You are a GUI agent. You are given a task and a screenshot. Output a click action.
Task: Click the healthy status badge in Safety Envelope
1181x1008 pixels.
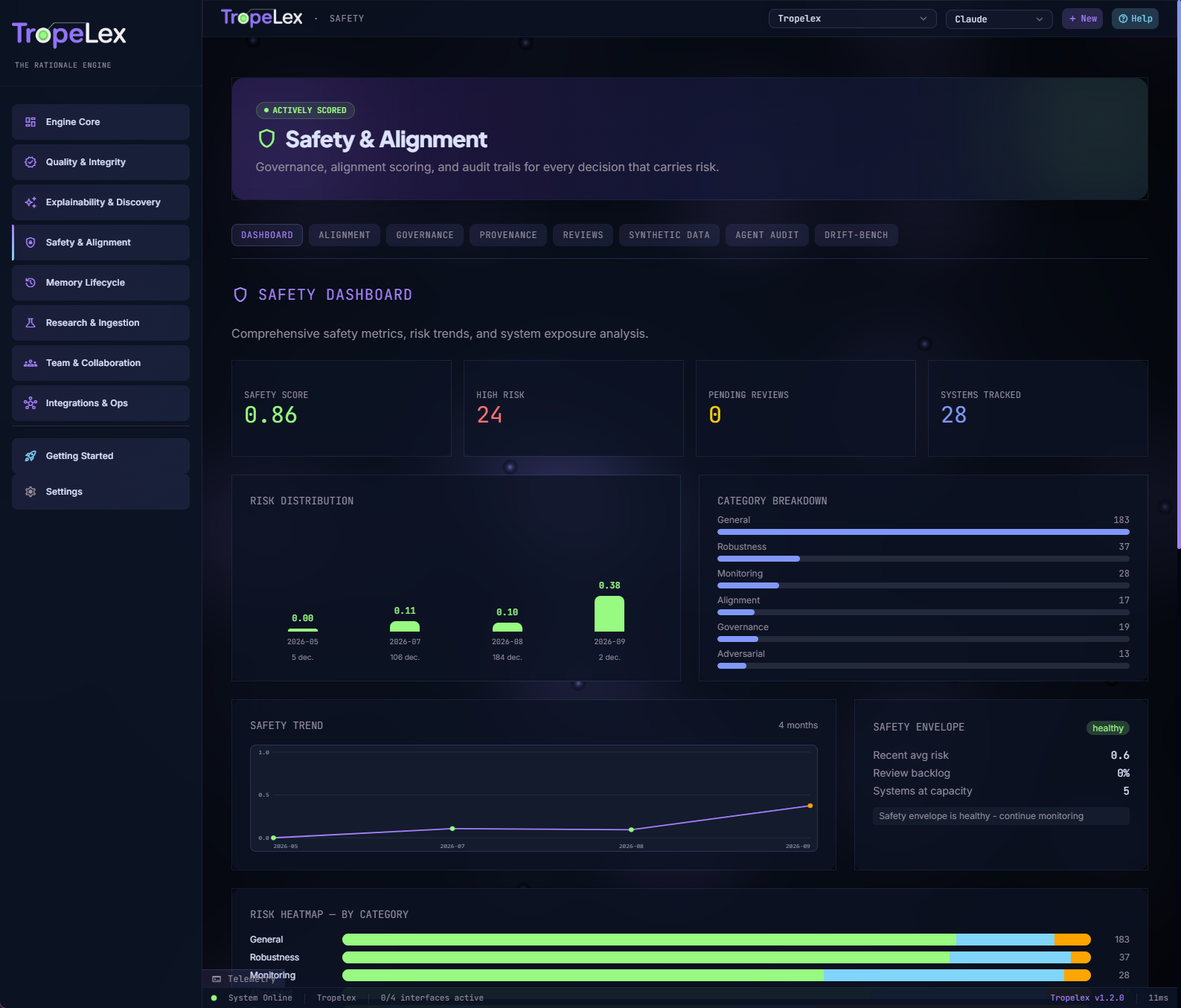[x=1107, y=728]
